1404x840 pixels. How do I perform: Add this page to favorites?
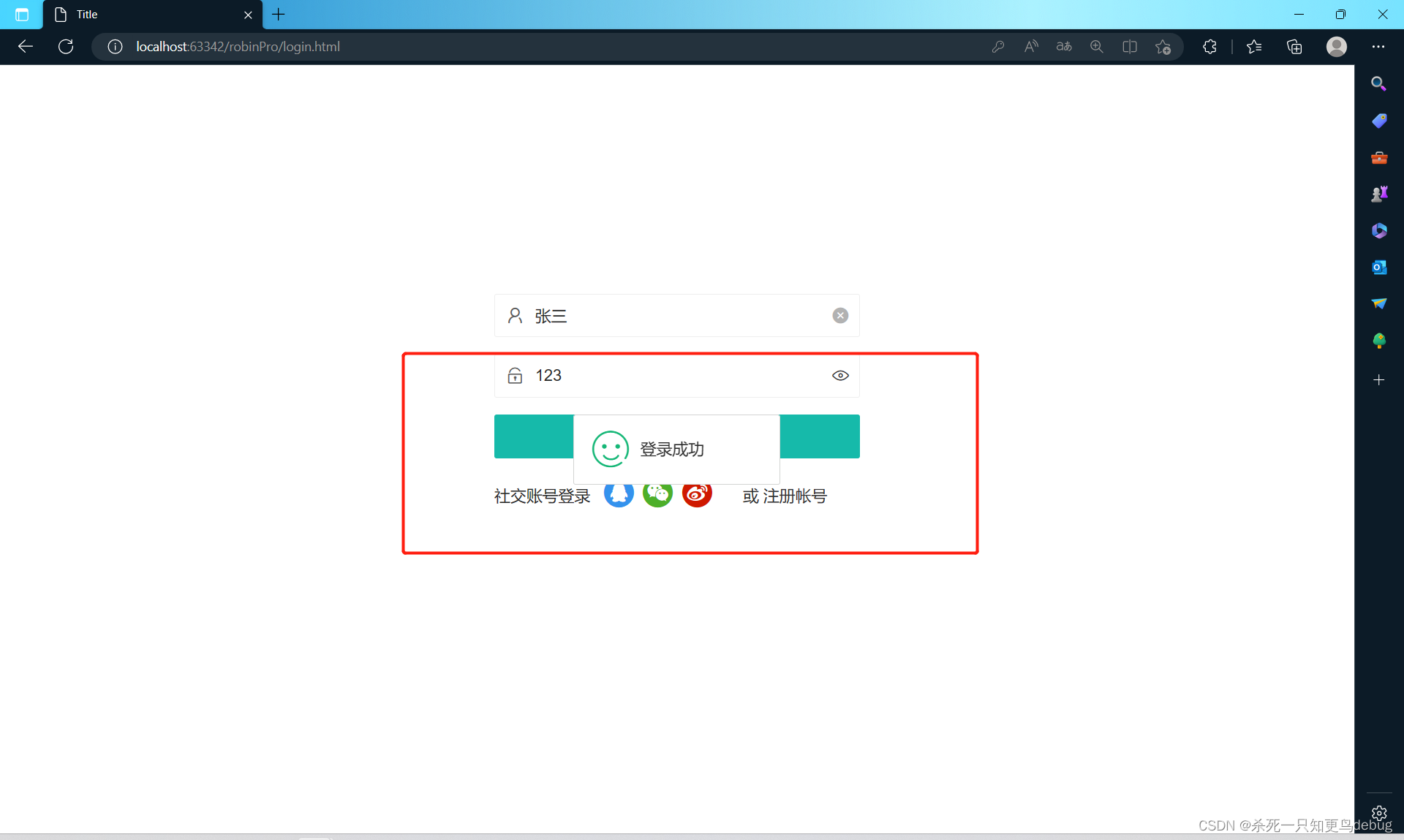pyautogui.click(x=1163, y=47)
